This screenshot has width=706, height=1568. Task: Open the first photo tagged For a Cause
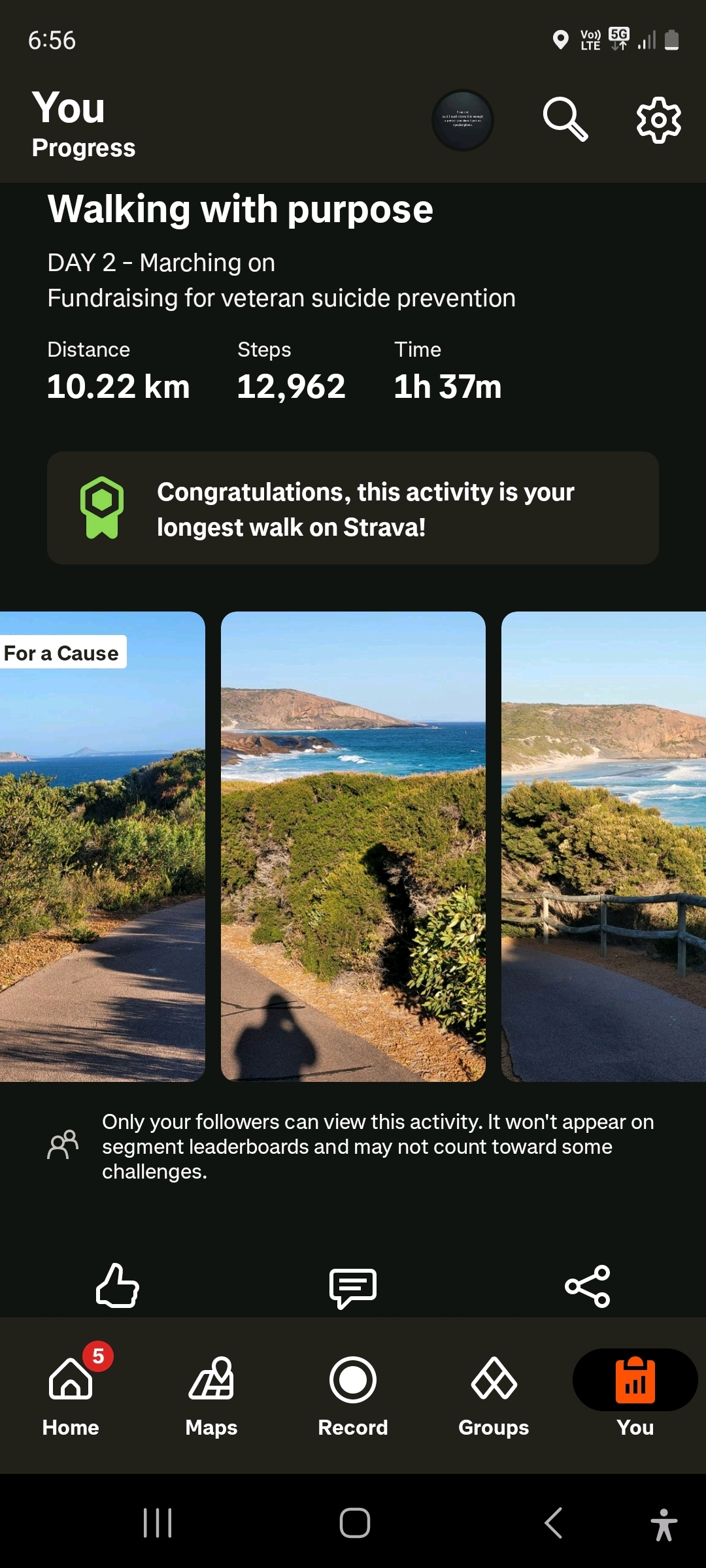(103, 846)
